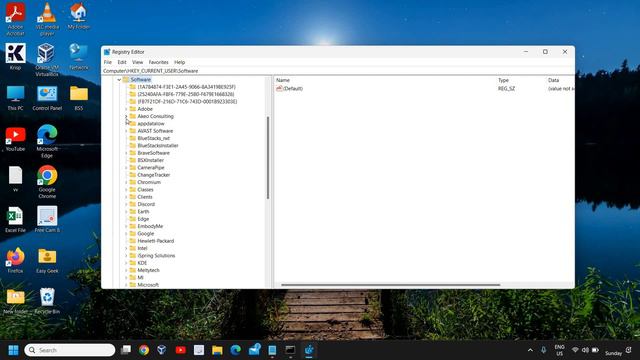
Task: Select the BlueStacksInstaller key
Action: (x=158, y=146)
